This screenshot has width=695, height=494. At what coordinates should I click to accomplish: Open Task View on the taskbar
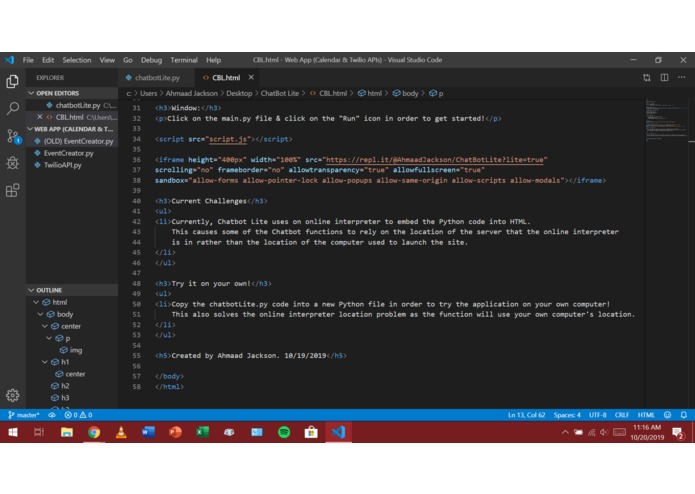tap(39, 432)
